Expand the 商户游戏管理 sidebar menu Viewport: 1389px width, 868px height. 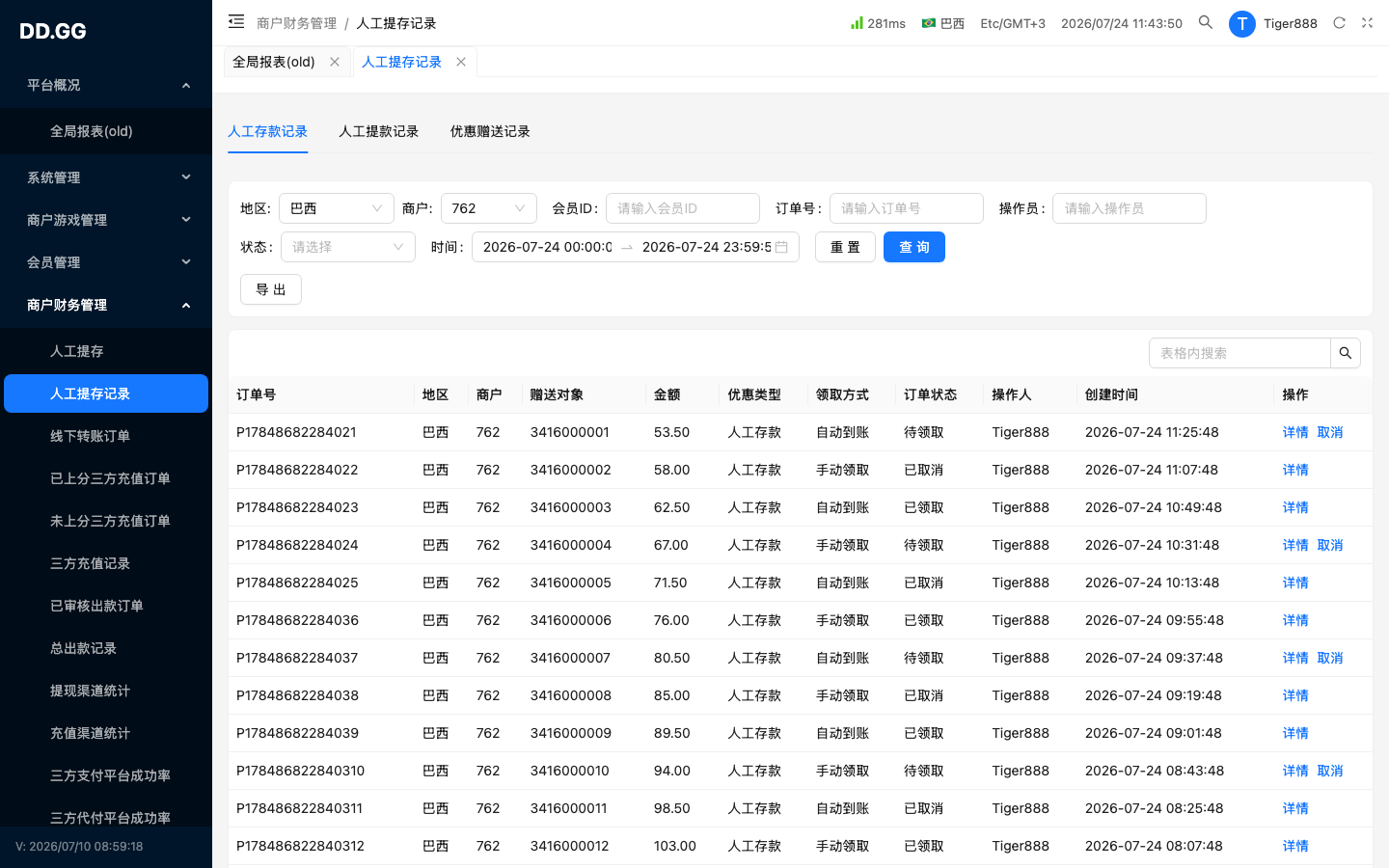106,220
